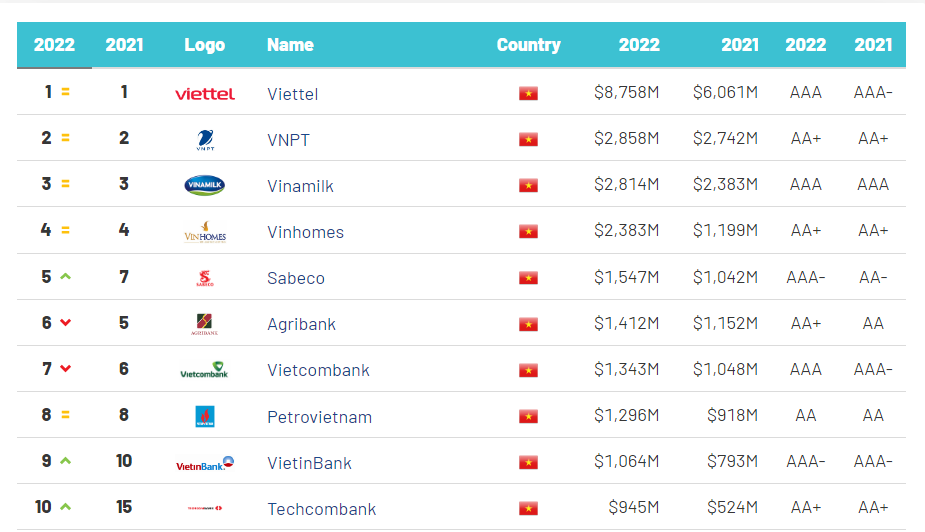Click the Agribank logo
Viewport: 925px width, 532px height.
point(205,324)
